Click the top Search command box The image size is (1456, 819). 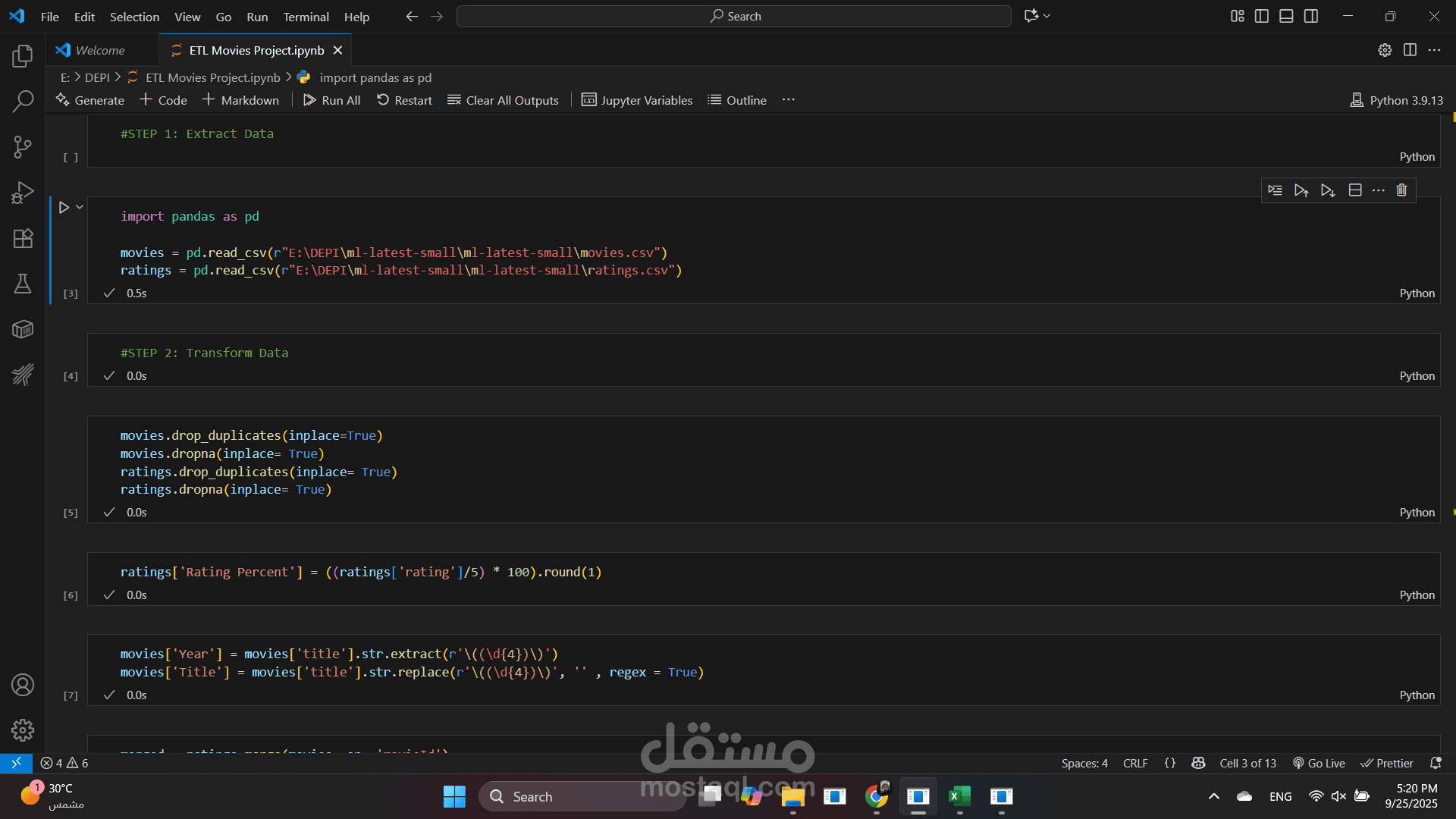point(733,16)
